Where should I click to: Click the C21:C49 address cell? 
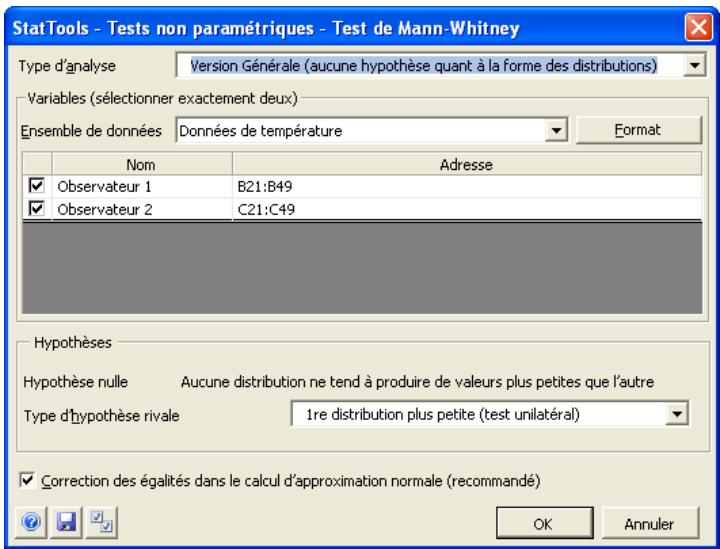tap(467, 209)
